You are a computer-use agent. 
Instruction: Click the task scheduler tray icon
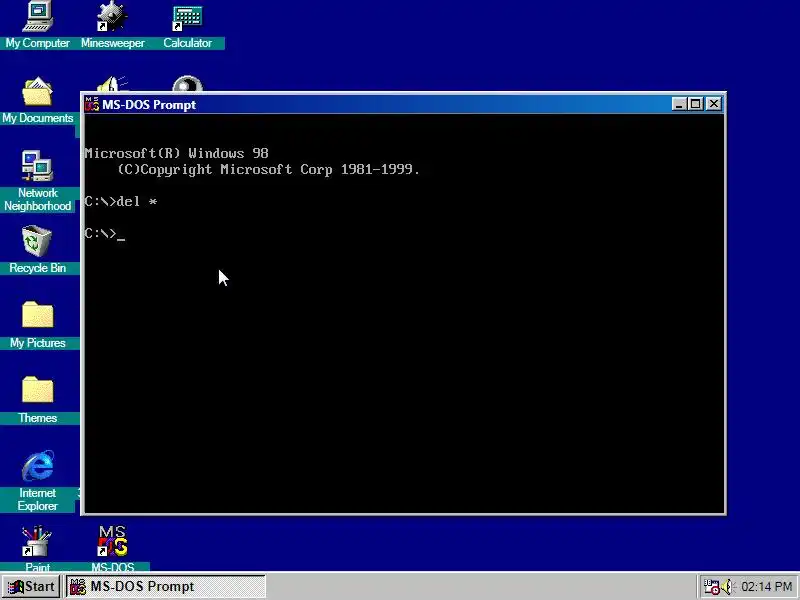coord(711,587)
